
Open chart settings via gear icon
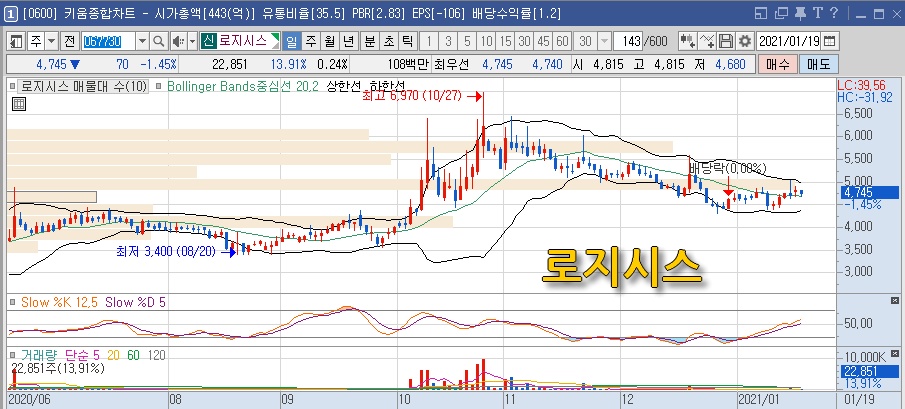point(745,41)
